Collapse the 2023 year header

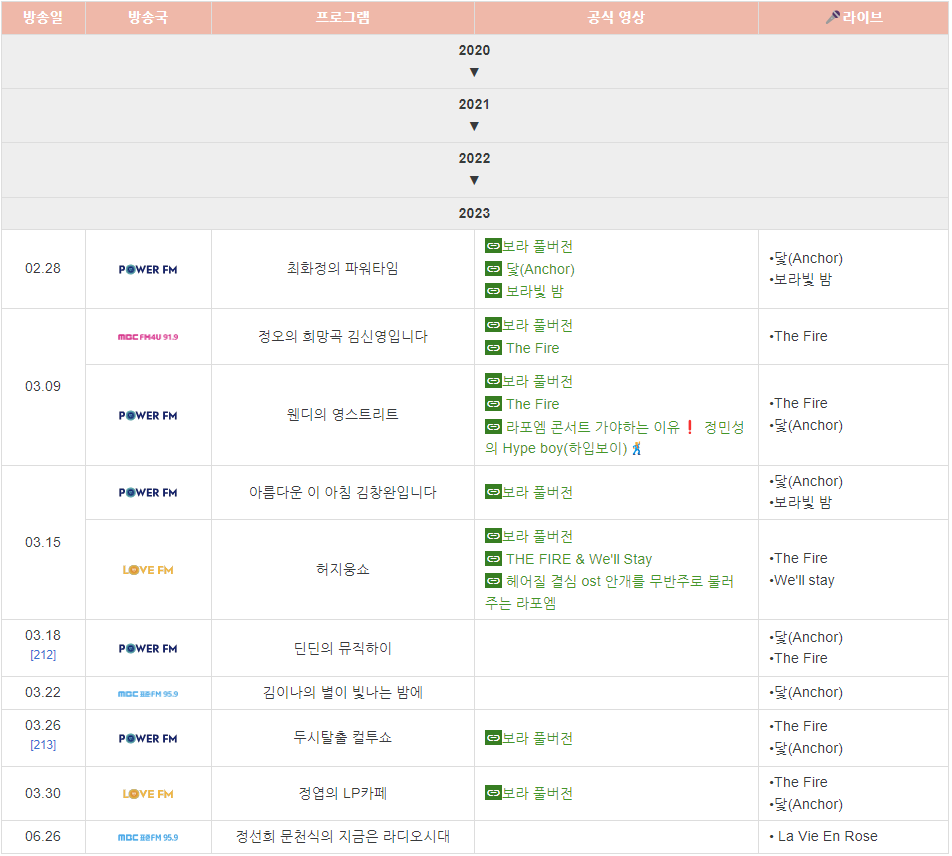pos(474,213)
